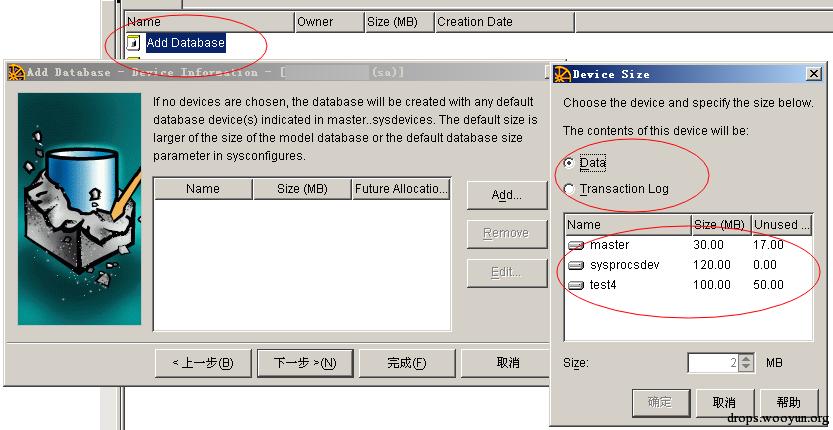This screenshot has height=430, width=833.
Task: Select the test4 device icon
Action: tap(576, 285)
